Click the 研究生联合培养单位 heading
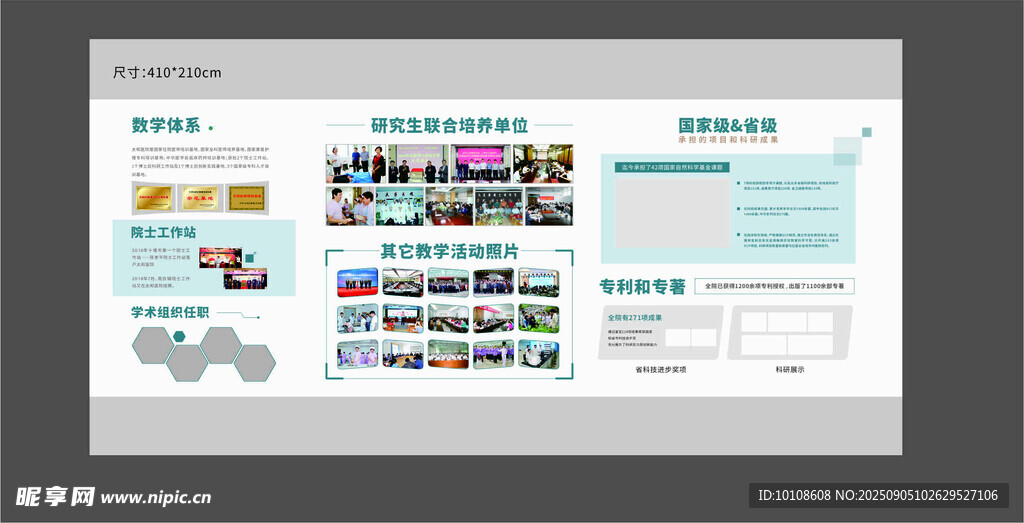The height and width of the screenshot is (523, 1024). 449,126
